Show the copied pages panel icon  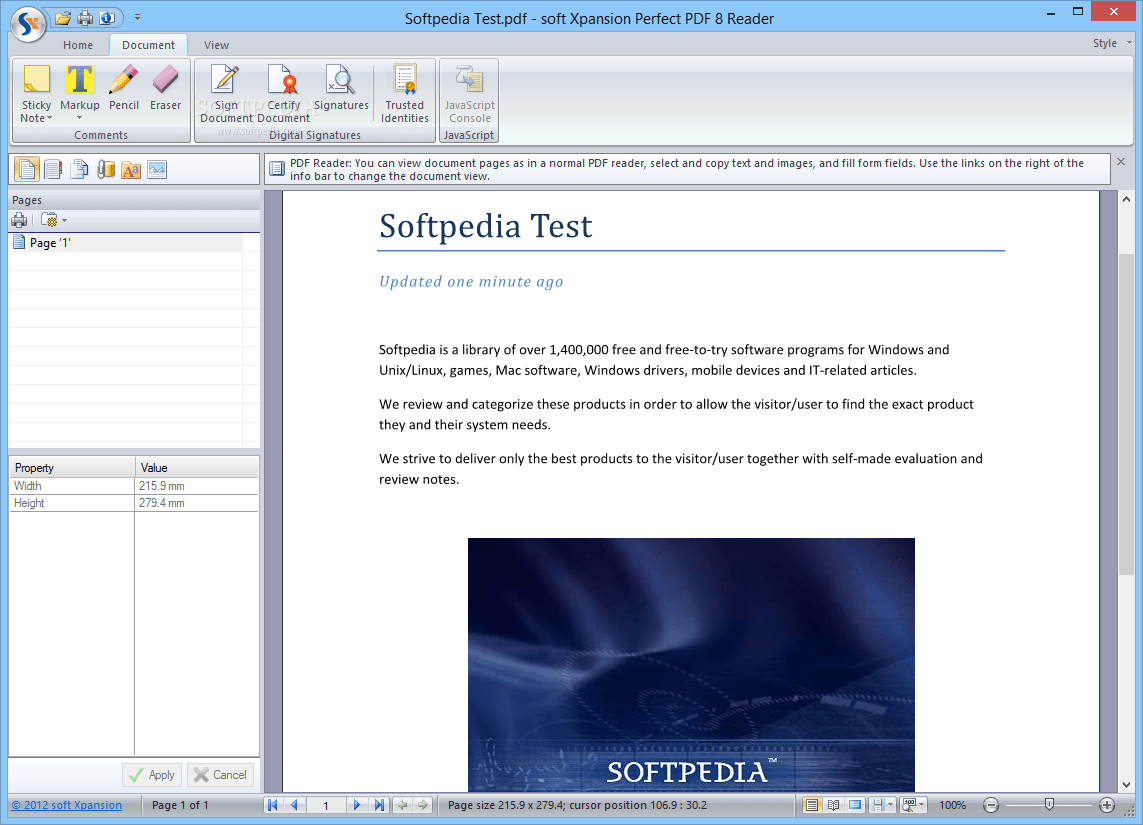79,169
